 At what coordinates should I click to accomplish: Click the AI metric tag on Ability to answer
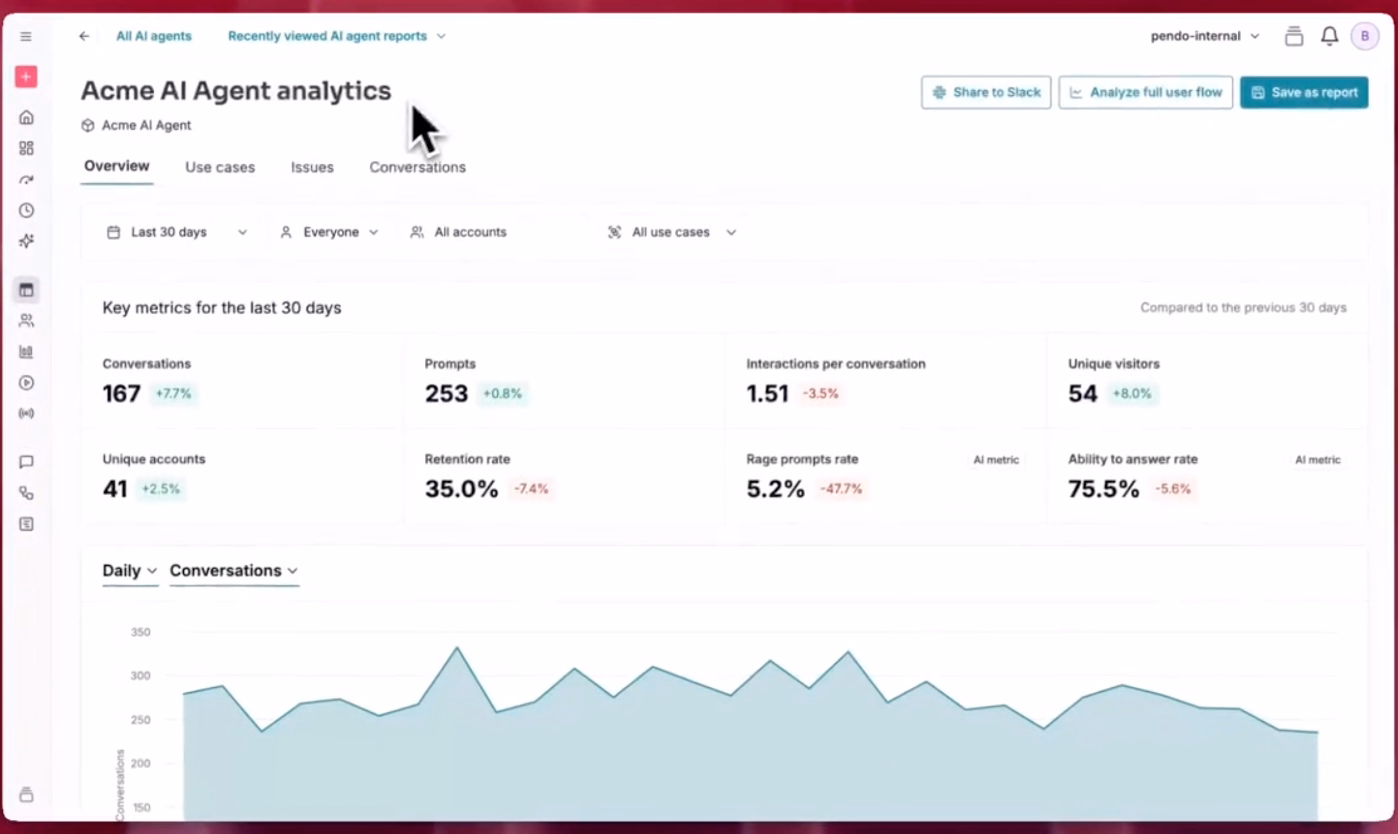click(1318, 460)
